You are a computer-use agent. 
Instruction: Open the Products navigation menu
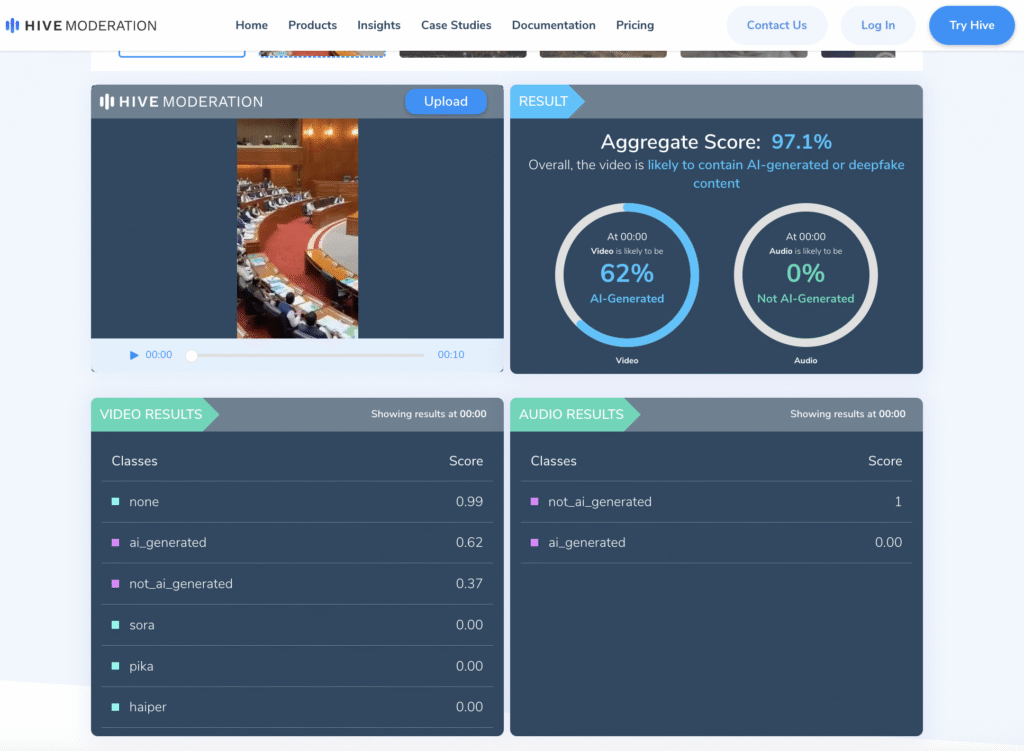(312, 25)
